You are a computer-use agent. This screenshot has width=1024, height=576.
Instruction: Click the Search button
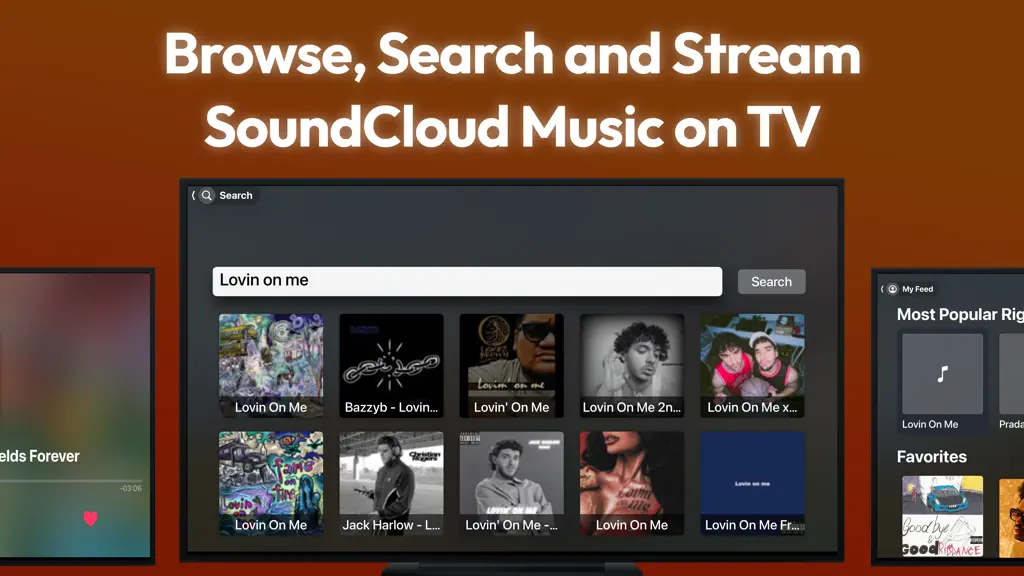(771, 281)
